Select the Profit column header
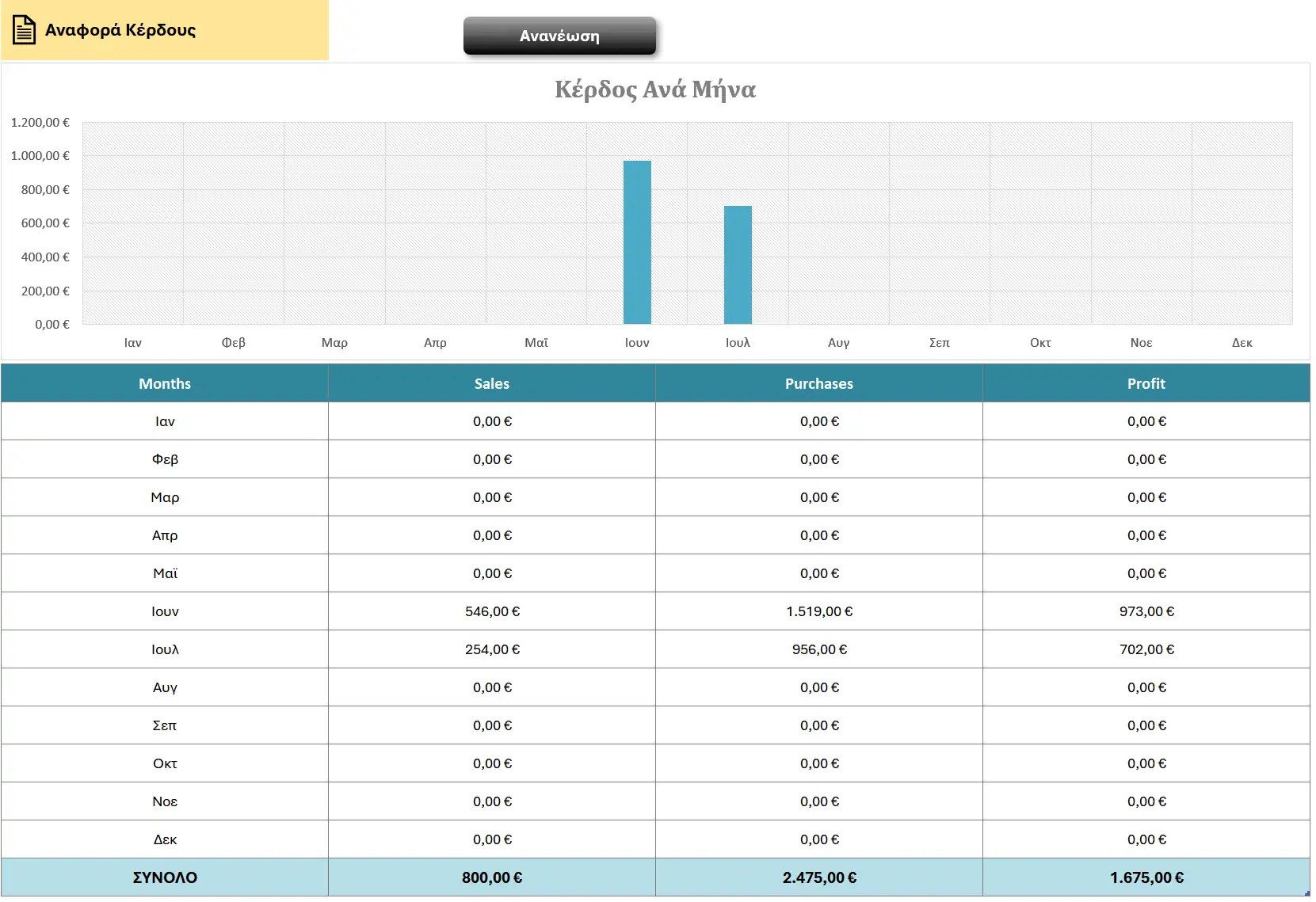 pyautogui.click(x=1146, y=383)
